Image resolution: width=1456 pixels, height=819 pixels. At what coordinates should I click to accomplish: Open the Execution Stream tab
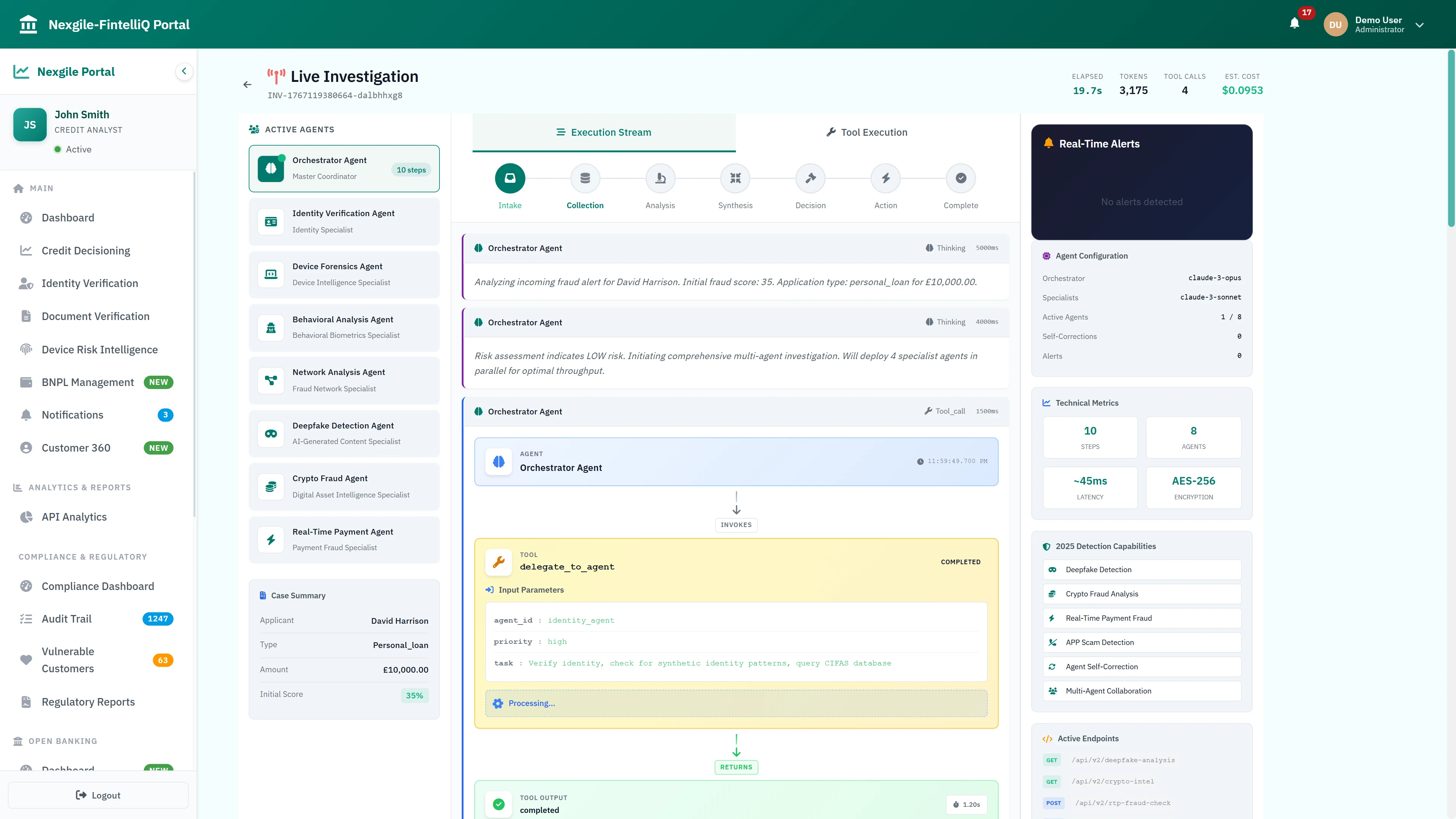pyautogui.click(x=604, y=132)
